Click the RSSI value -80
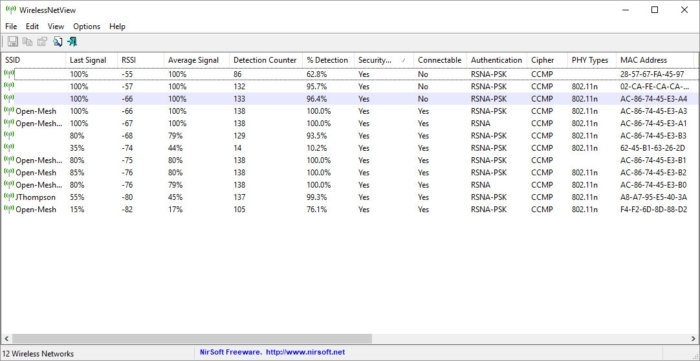The width and height of the screenshot is (700, 361). (127, 197)
